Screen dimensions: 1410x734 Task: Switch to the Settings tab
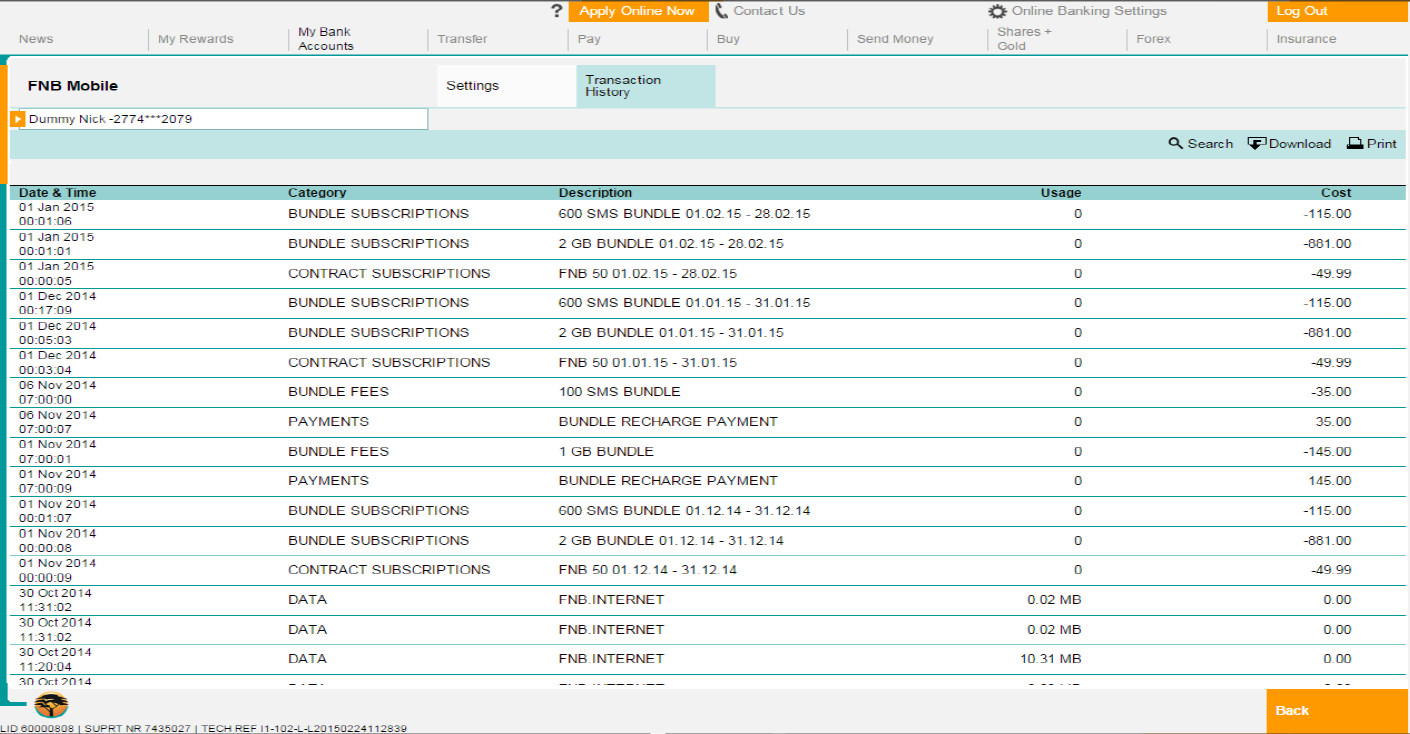tap(473, 86)
